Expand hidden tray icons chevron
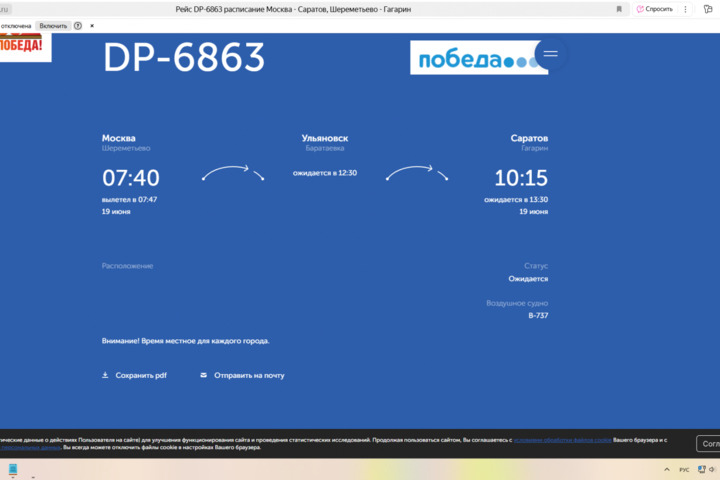 click(667, 469)
